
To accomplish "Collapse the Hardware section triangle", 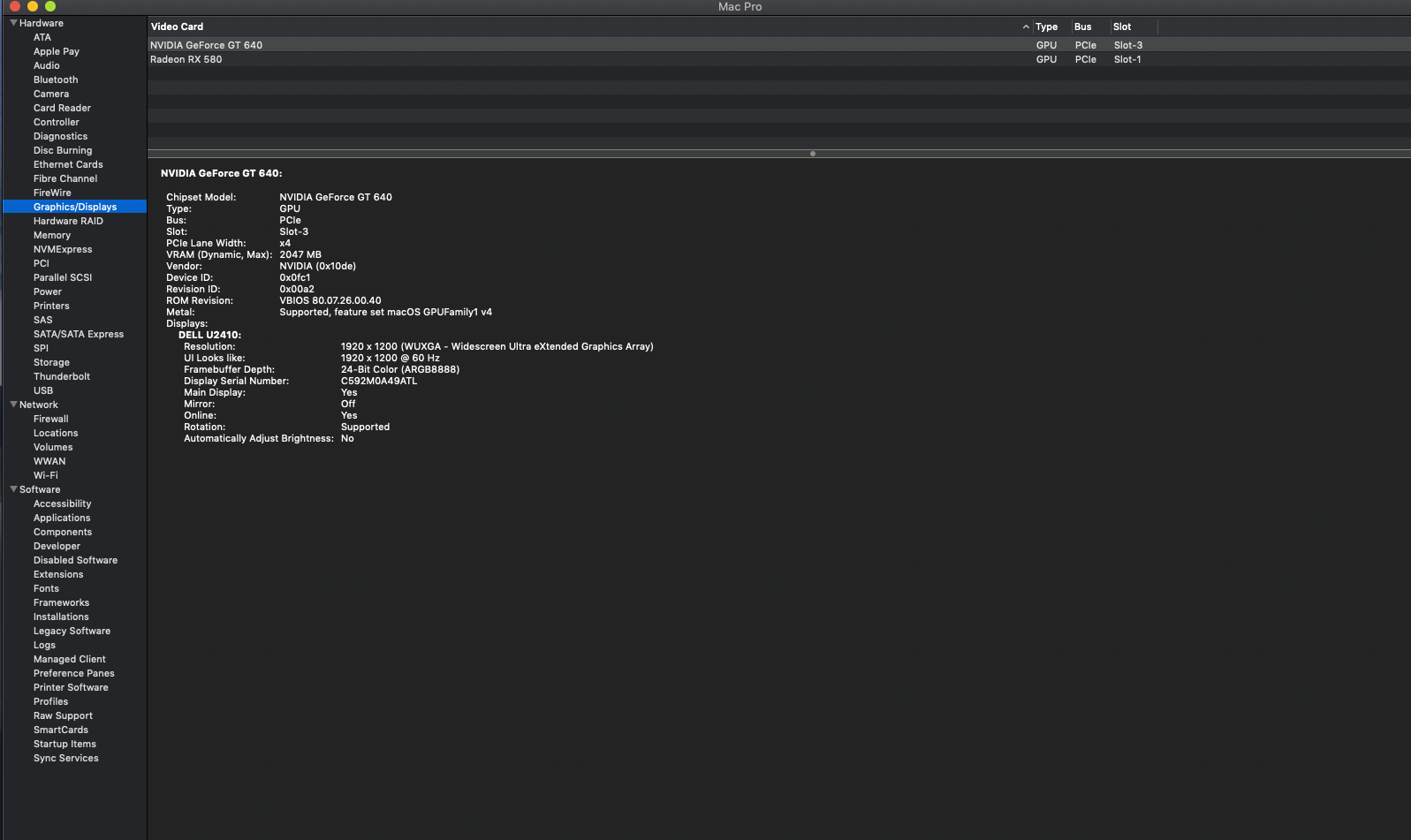I will click(x=13, y=23).
